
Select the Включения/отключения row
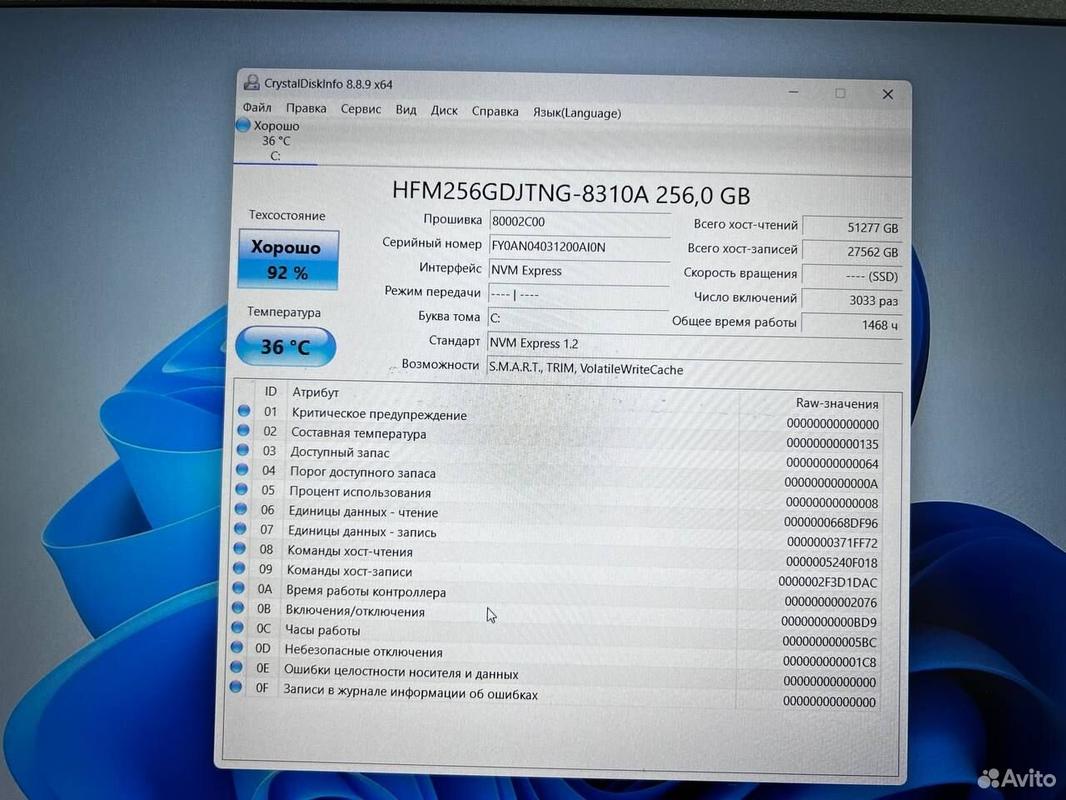(x=555, y=613)
